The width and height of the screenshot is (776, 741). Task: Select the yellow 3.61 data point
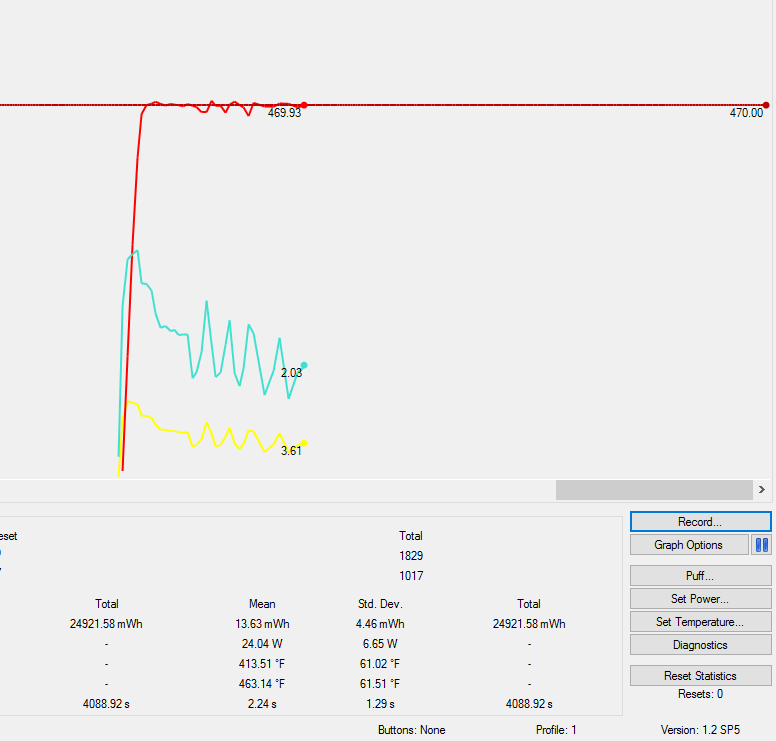pyautogui.click(x=304, y=443)
